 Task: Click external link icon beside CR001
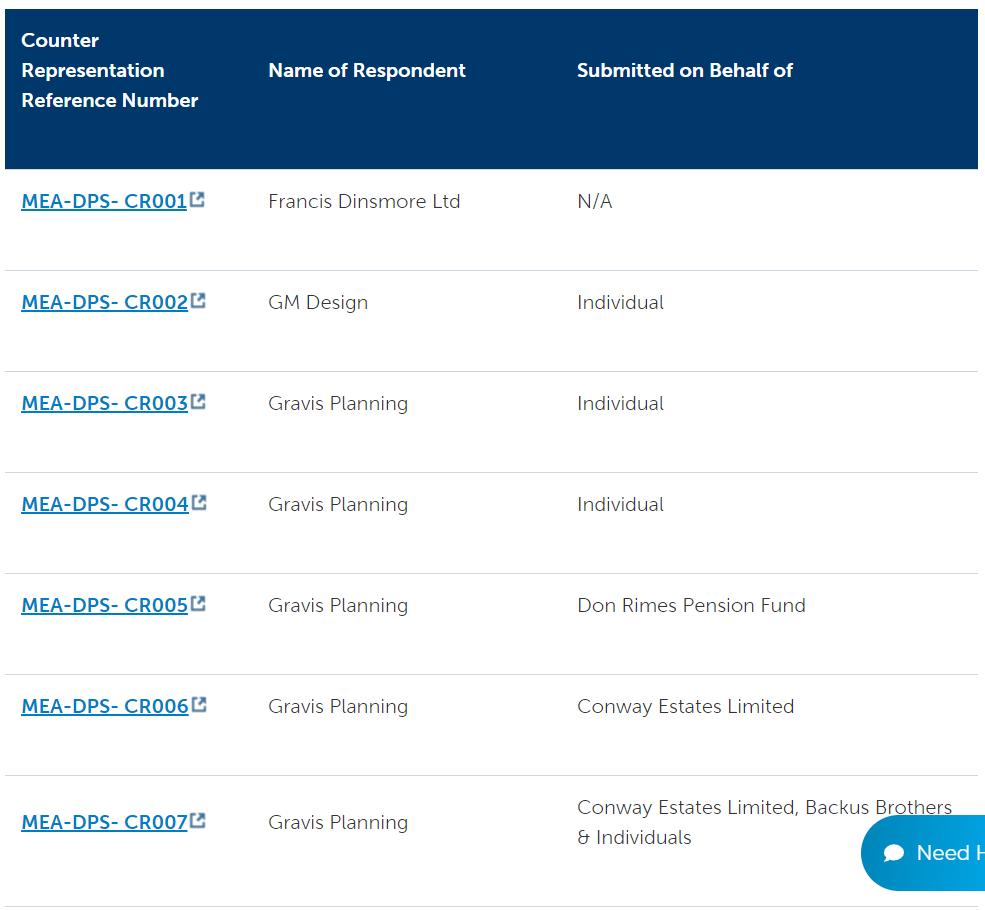click(197, 199)
